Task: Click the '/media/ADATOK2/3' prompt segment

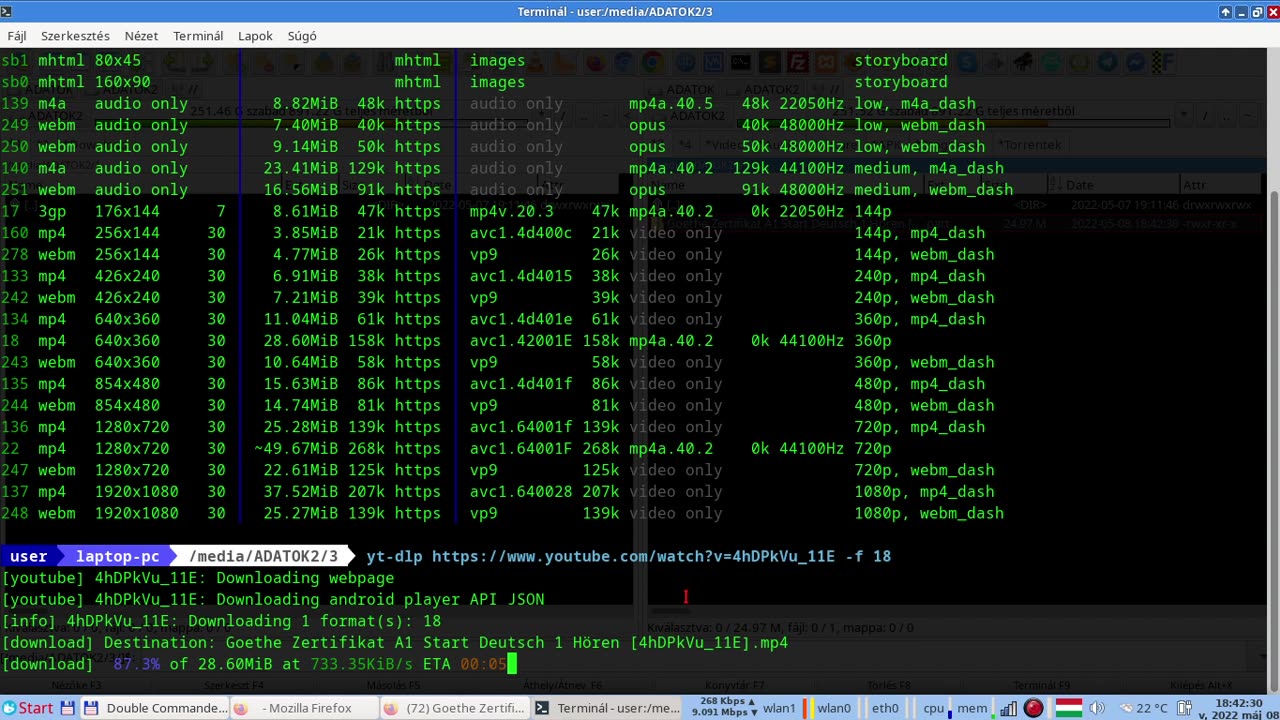Action: (265, 556)
